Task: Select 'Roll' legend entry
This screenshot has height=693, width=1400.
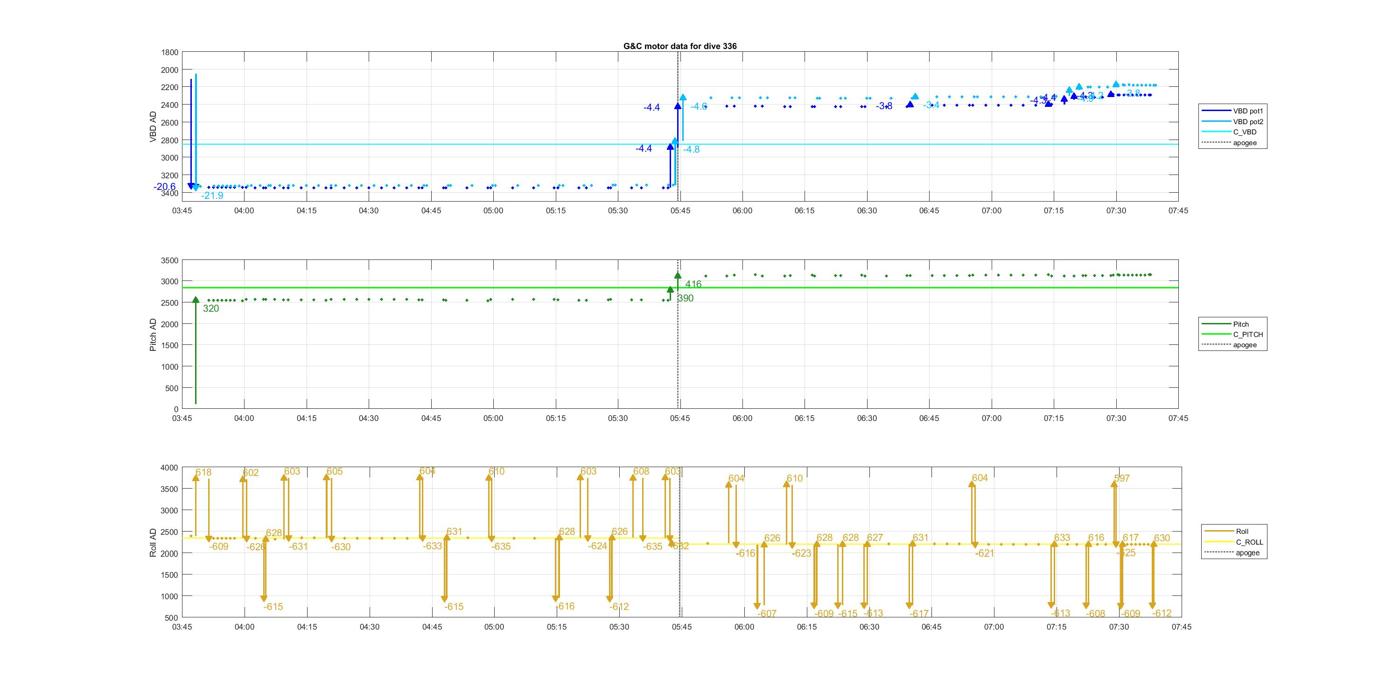Action: [1243, 531]
